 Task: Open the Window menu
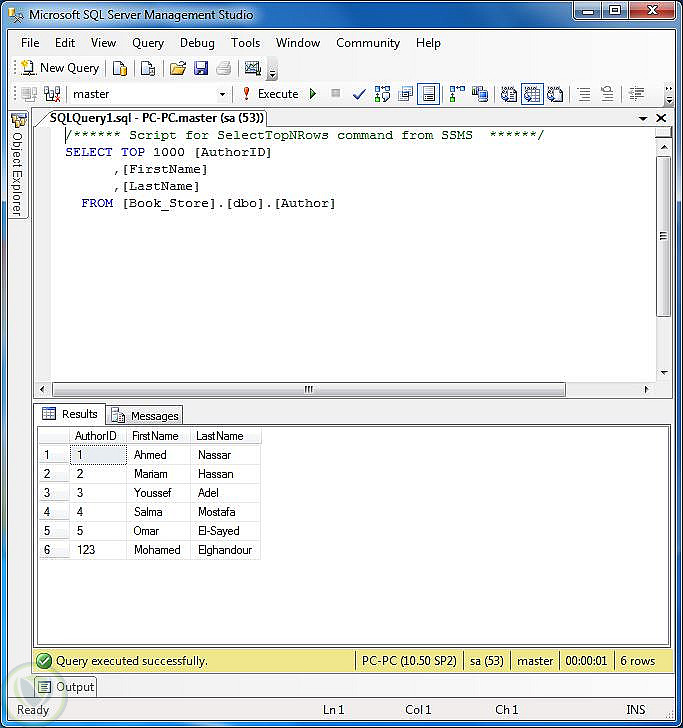click(298, 43)
